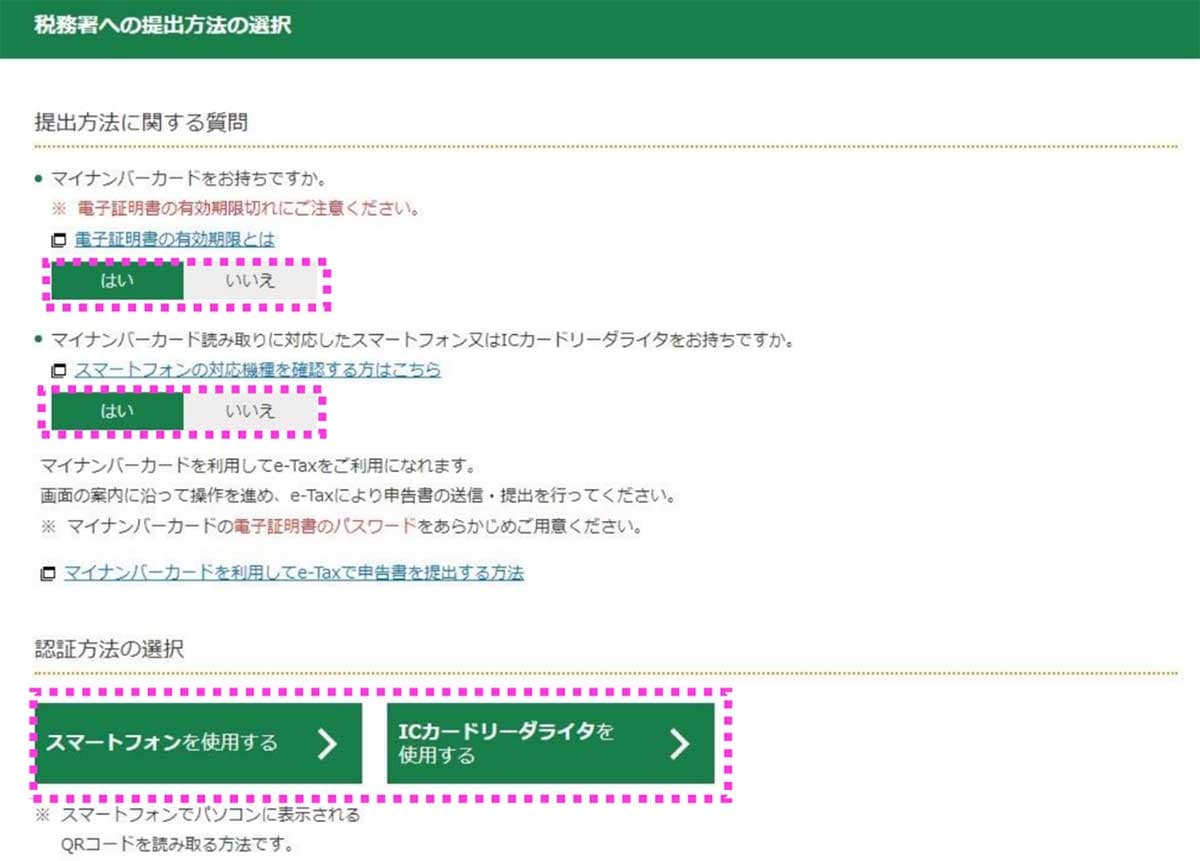Viewport: 1200px width, 861px height.
Task: Click the window icon beside 電子証明書の有効期限とは
Action: click(60, 239)
